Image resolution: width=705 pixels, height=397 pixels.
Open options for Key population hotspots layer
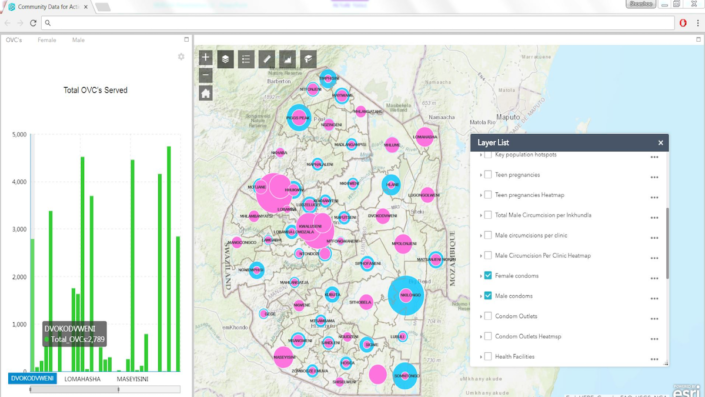tap(654, 157)
